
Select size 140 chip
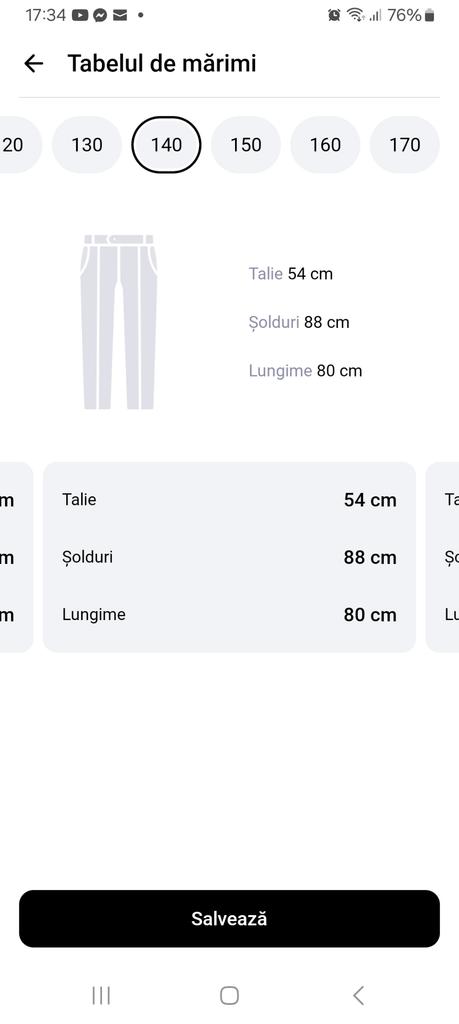tap(166, 144)
